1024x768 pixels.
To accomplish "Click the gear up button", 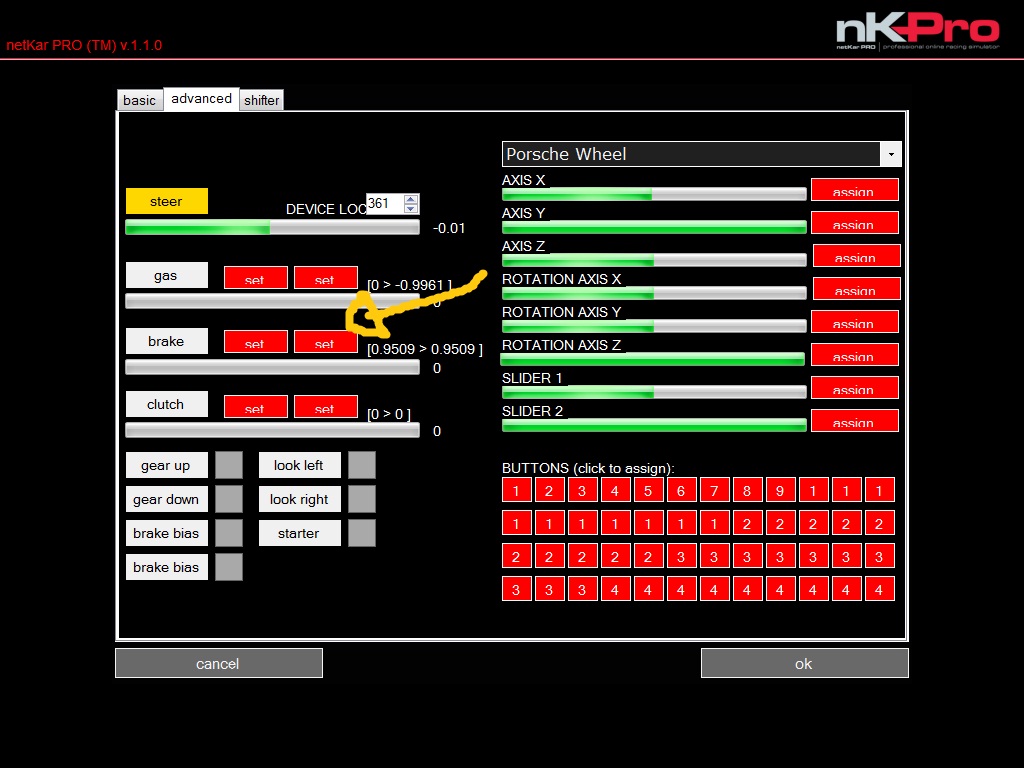I will pyautogui.click(x=167, y=465).
